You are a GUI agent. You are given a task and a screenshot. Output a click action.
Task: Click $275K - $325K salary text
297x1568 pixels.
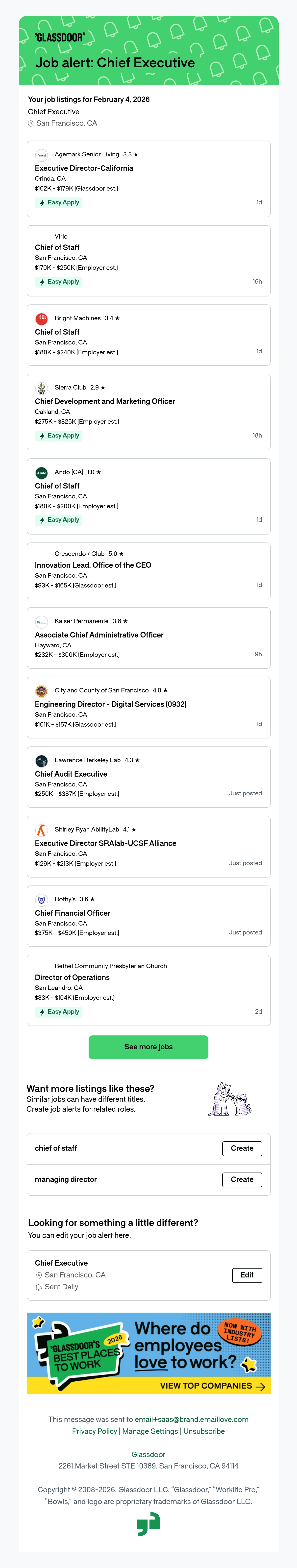(x=77, y=422)
